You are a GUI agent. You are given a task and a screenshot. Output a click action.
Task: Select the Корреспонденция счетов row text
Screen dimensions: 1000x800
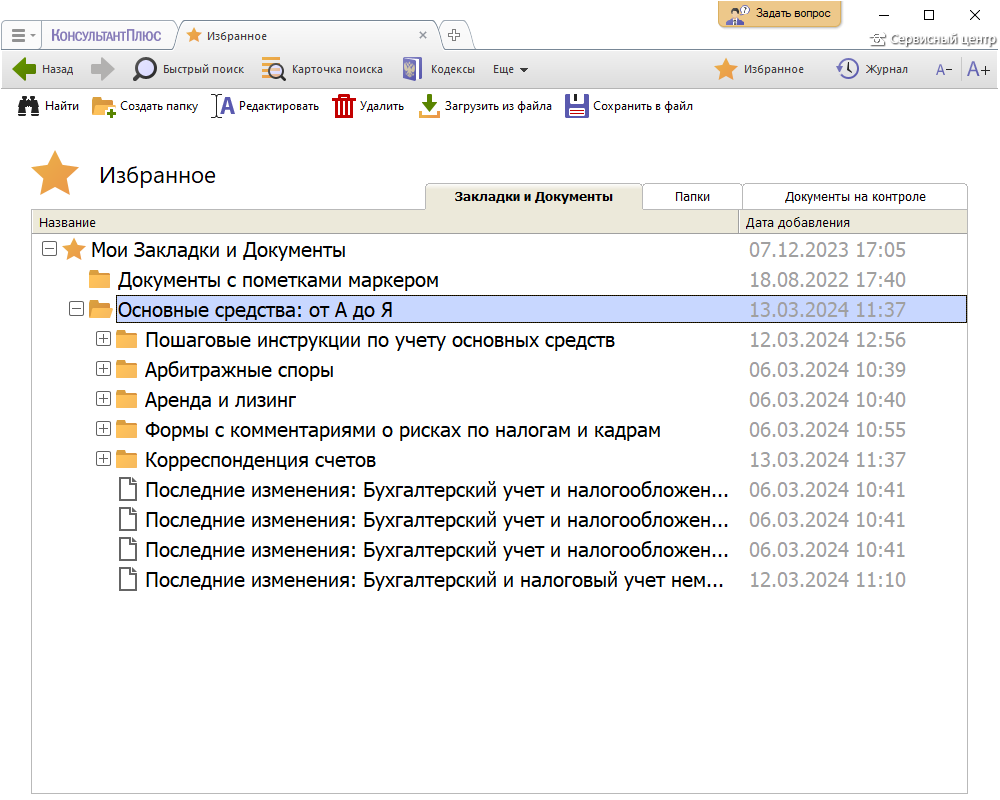click(x=260, y=459)
